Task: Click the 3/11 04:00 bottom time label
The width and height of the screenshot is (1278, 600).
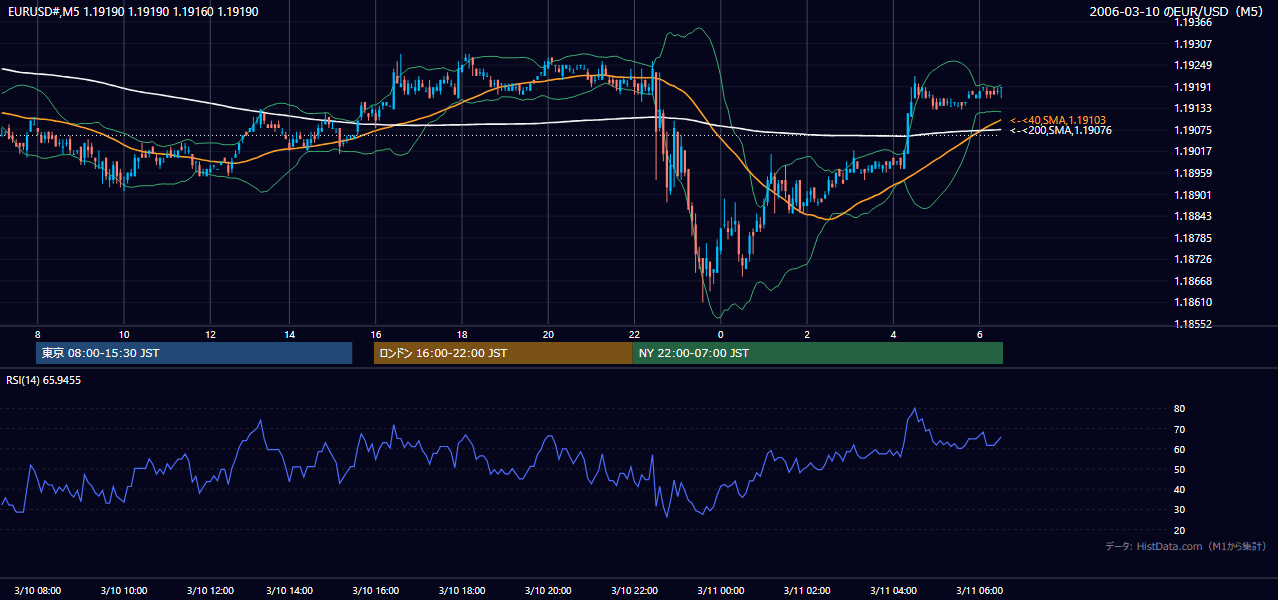Action: pyautogui.click(x=892, y=590)
